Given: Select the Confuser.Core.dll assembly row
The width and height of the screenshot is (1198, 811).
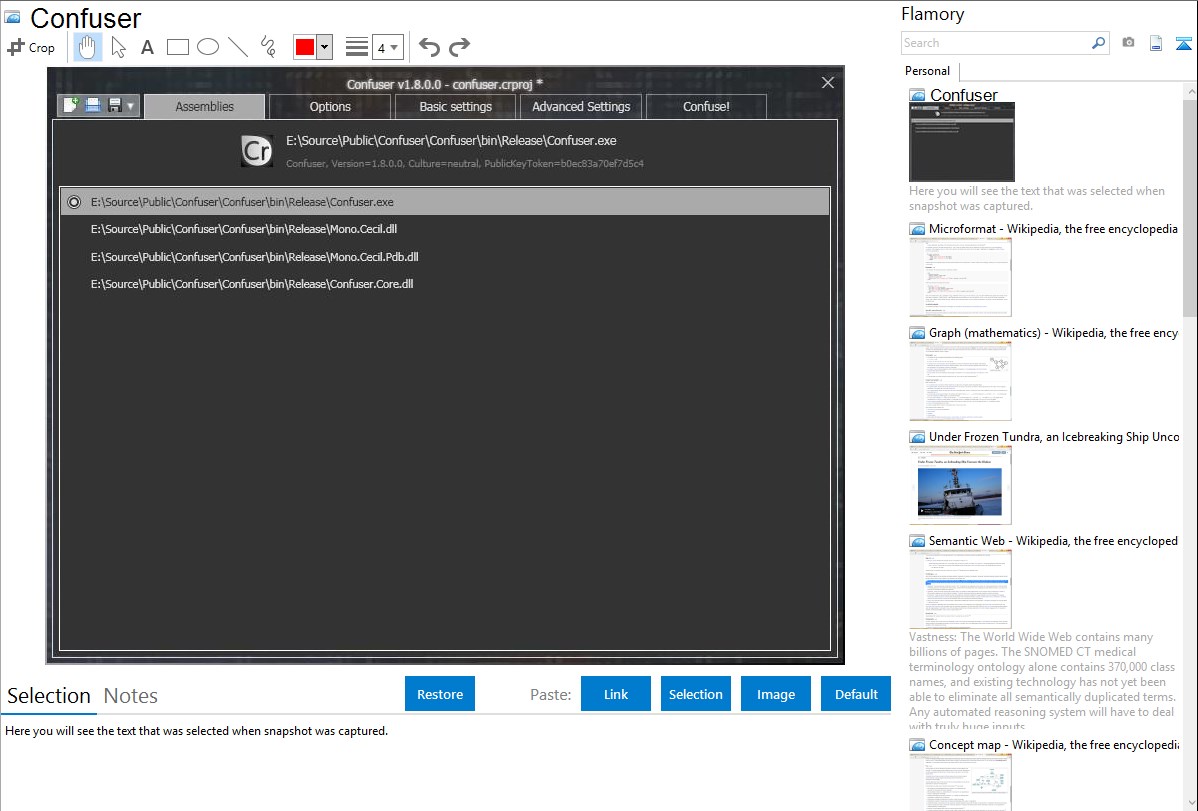Looking at the screenshot, I should click(445, 284).
